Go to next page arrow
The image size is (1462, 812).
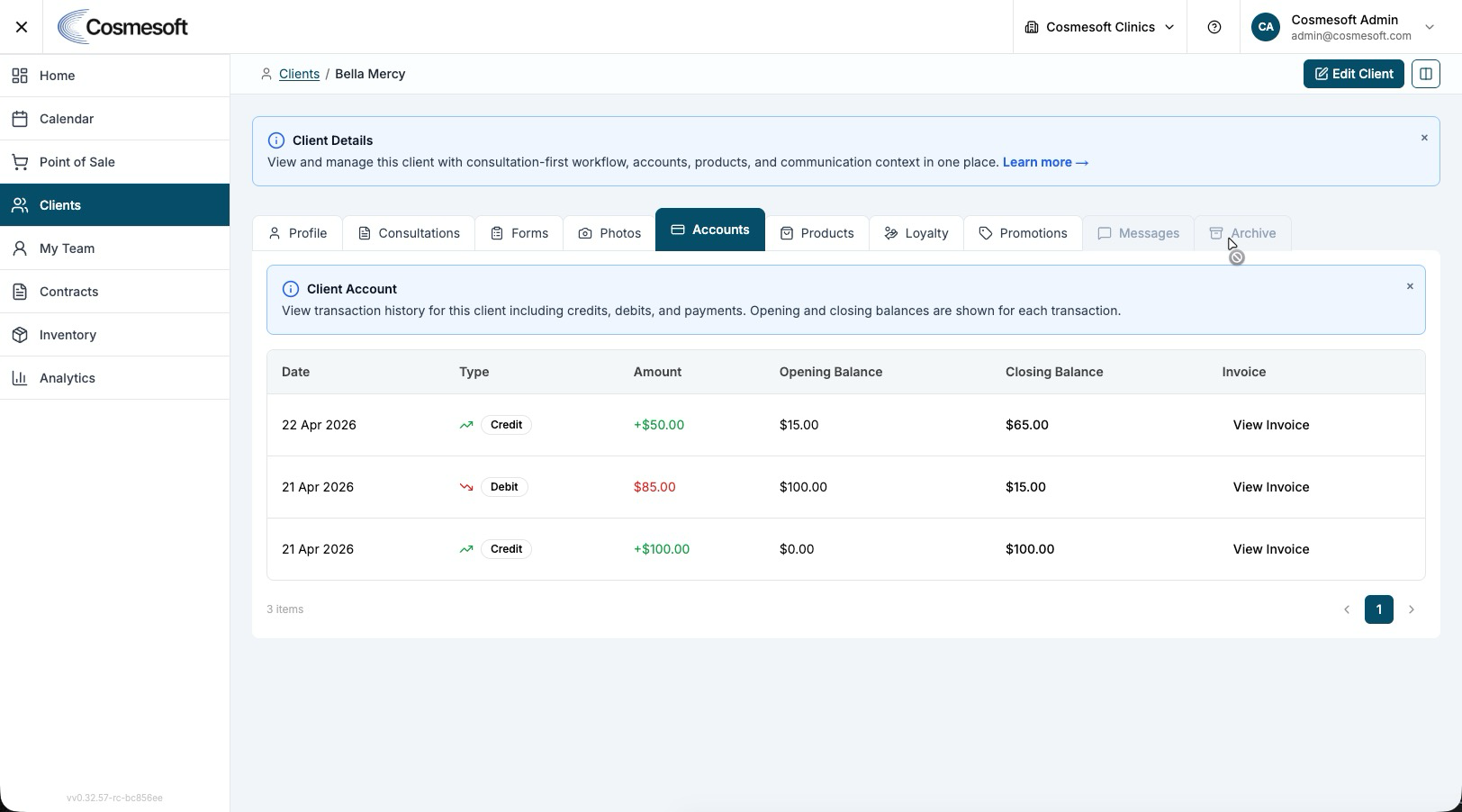pyautogui.click(x=1412, y=609)
